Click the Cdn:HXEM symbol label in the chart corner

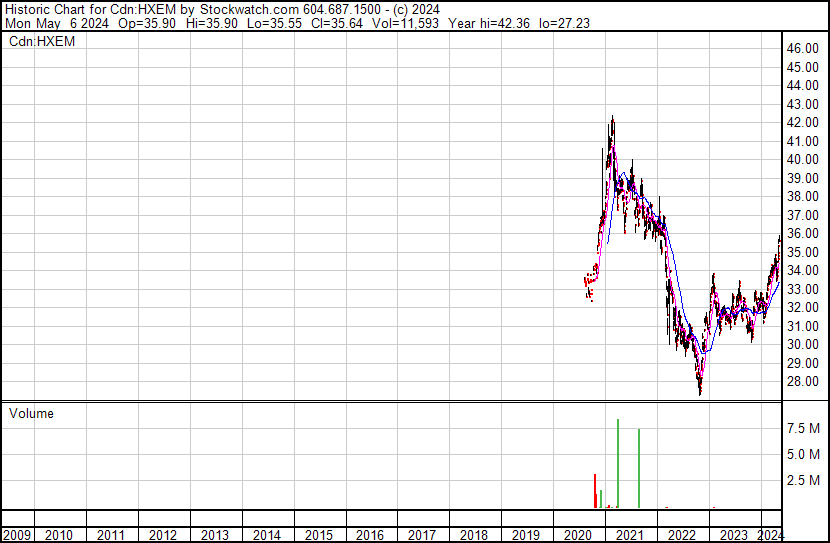42,42
